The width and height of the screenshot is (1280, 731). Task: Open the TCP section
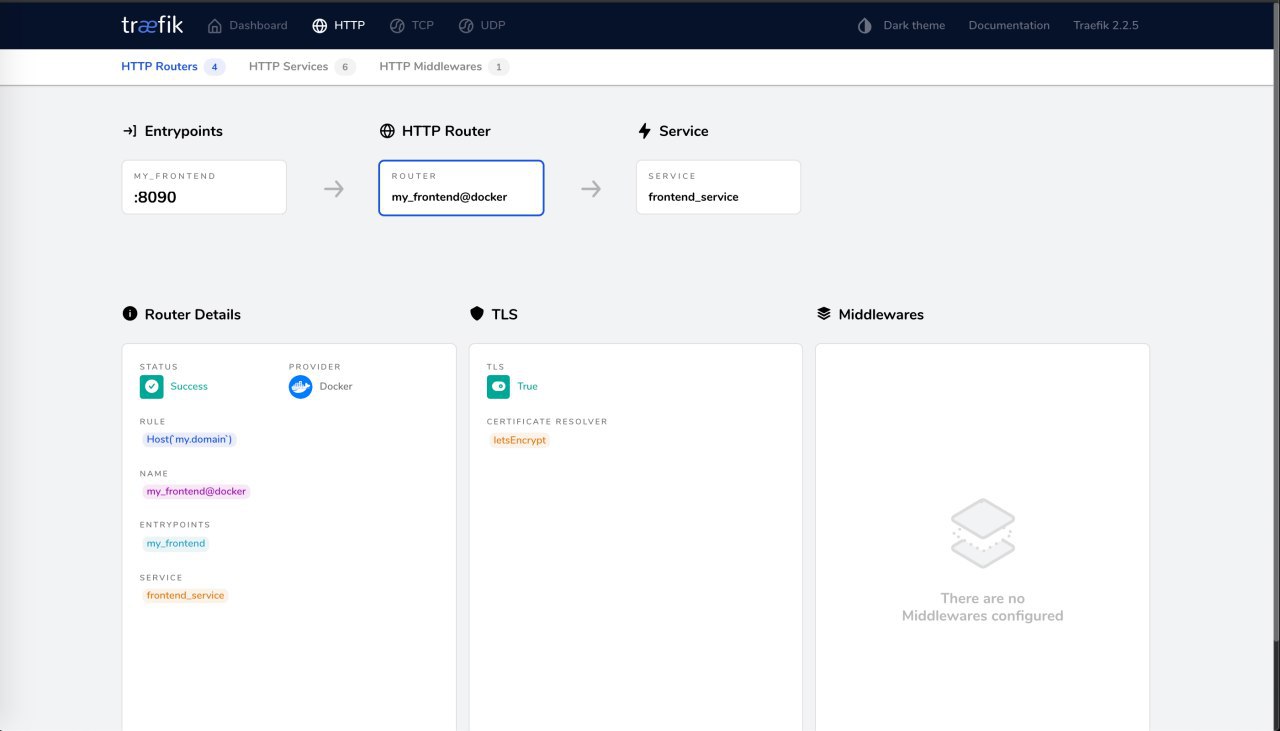pos(411,26)
